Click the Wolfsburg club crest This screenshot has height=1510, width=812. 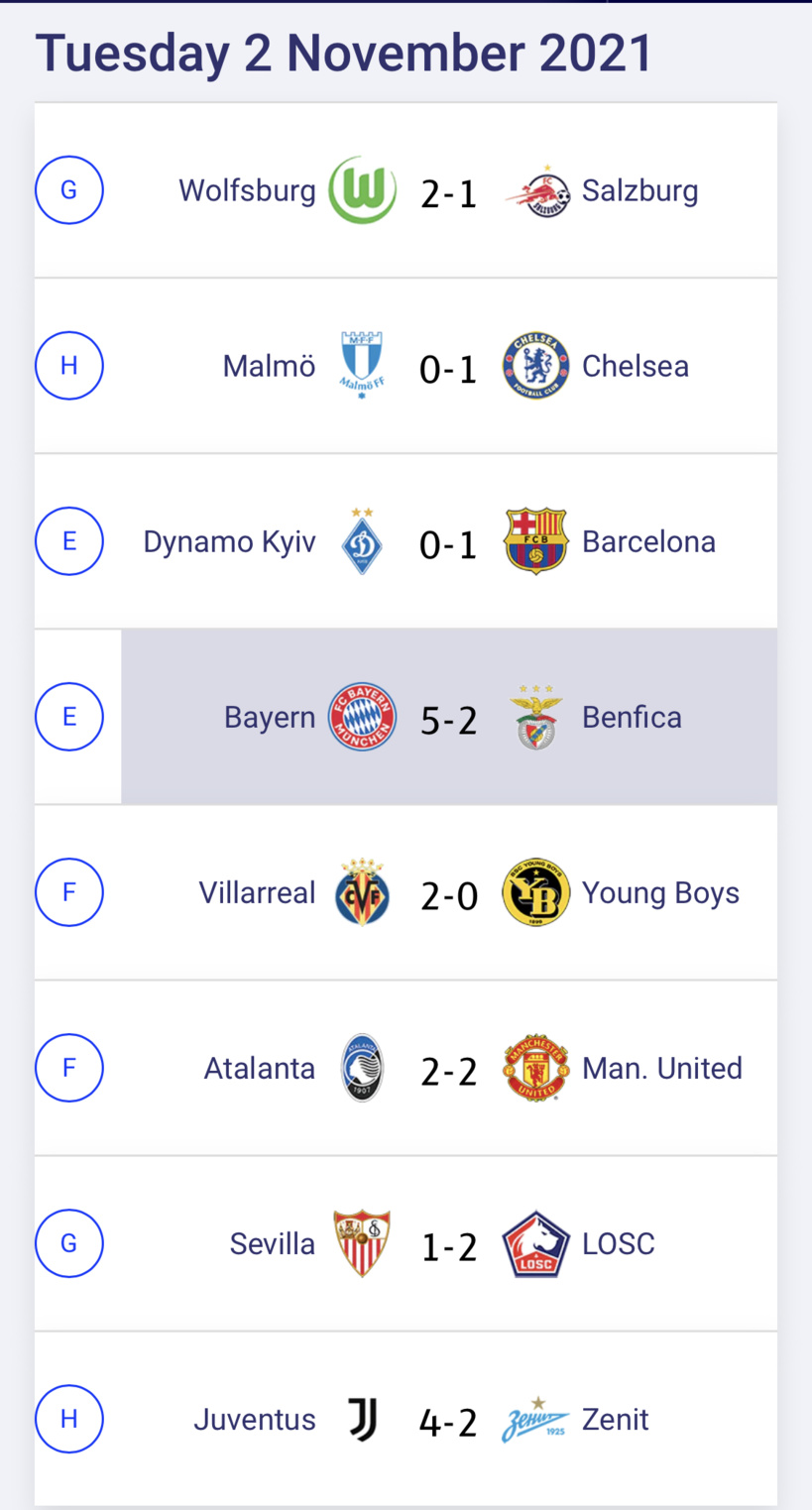pos(362,188)
